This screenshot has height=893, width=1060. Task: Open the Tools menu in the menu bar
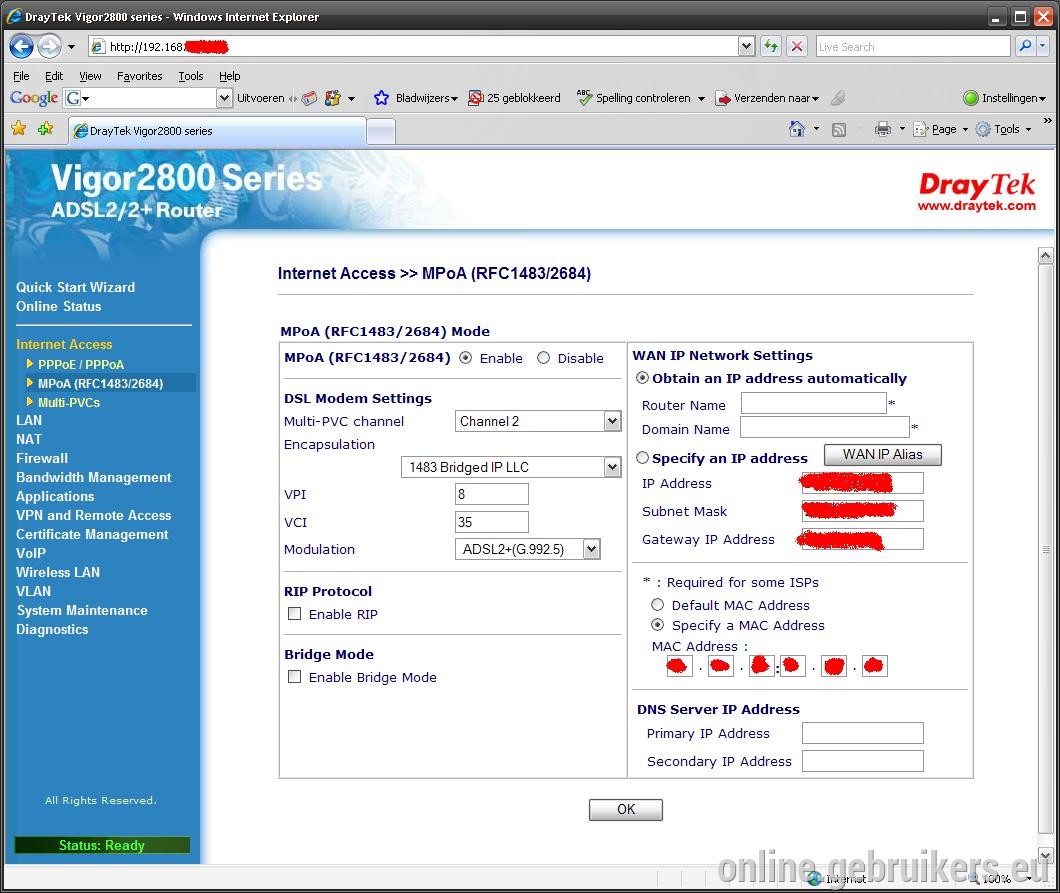click(x=191, y=76)
